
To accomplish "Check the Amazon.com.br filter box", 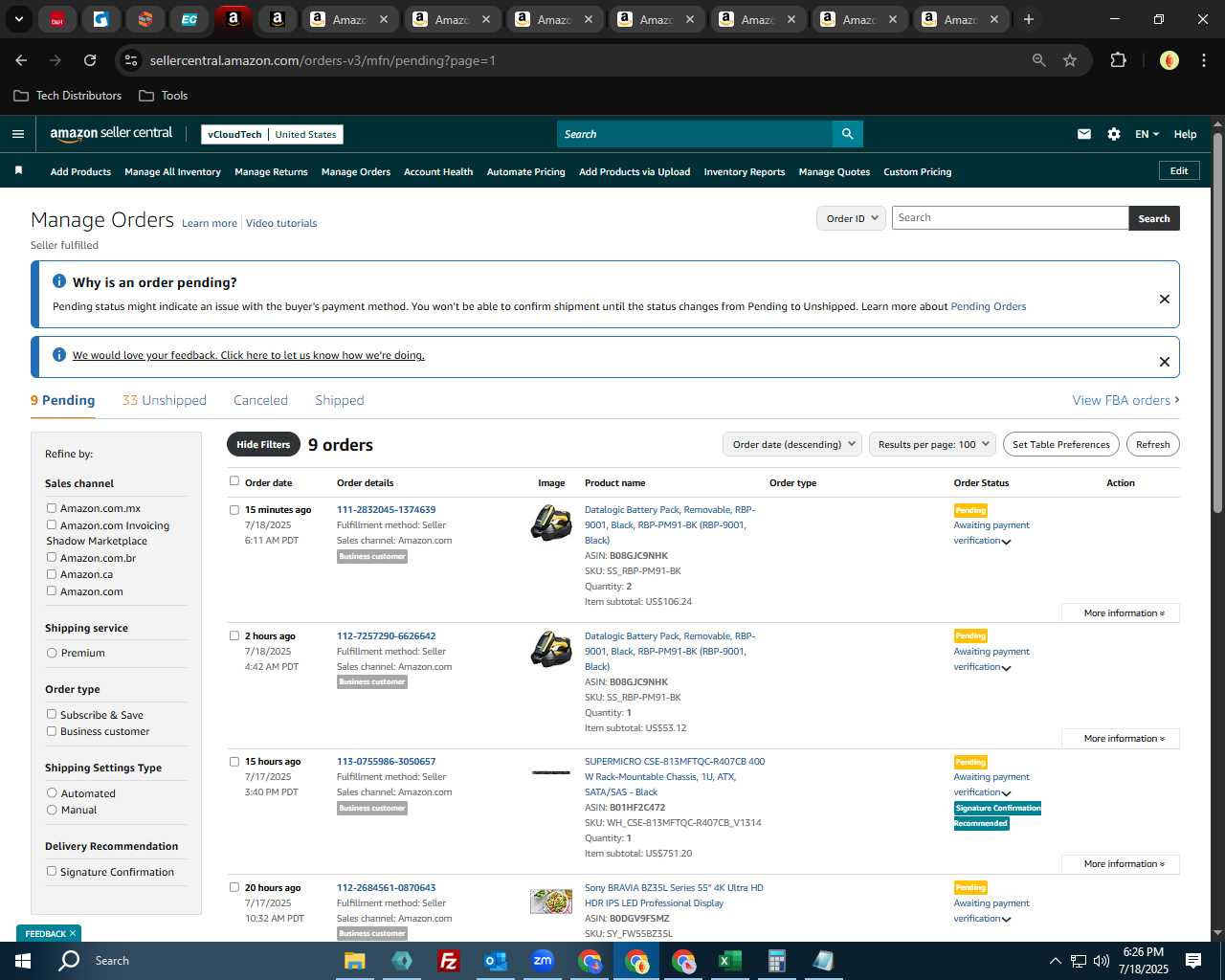I will pyautogui.click(x=52, y=557).
